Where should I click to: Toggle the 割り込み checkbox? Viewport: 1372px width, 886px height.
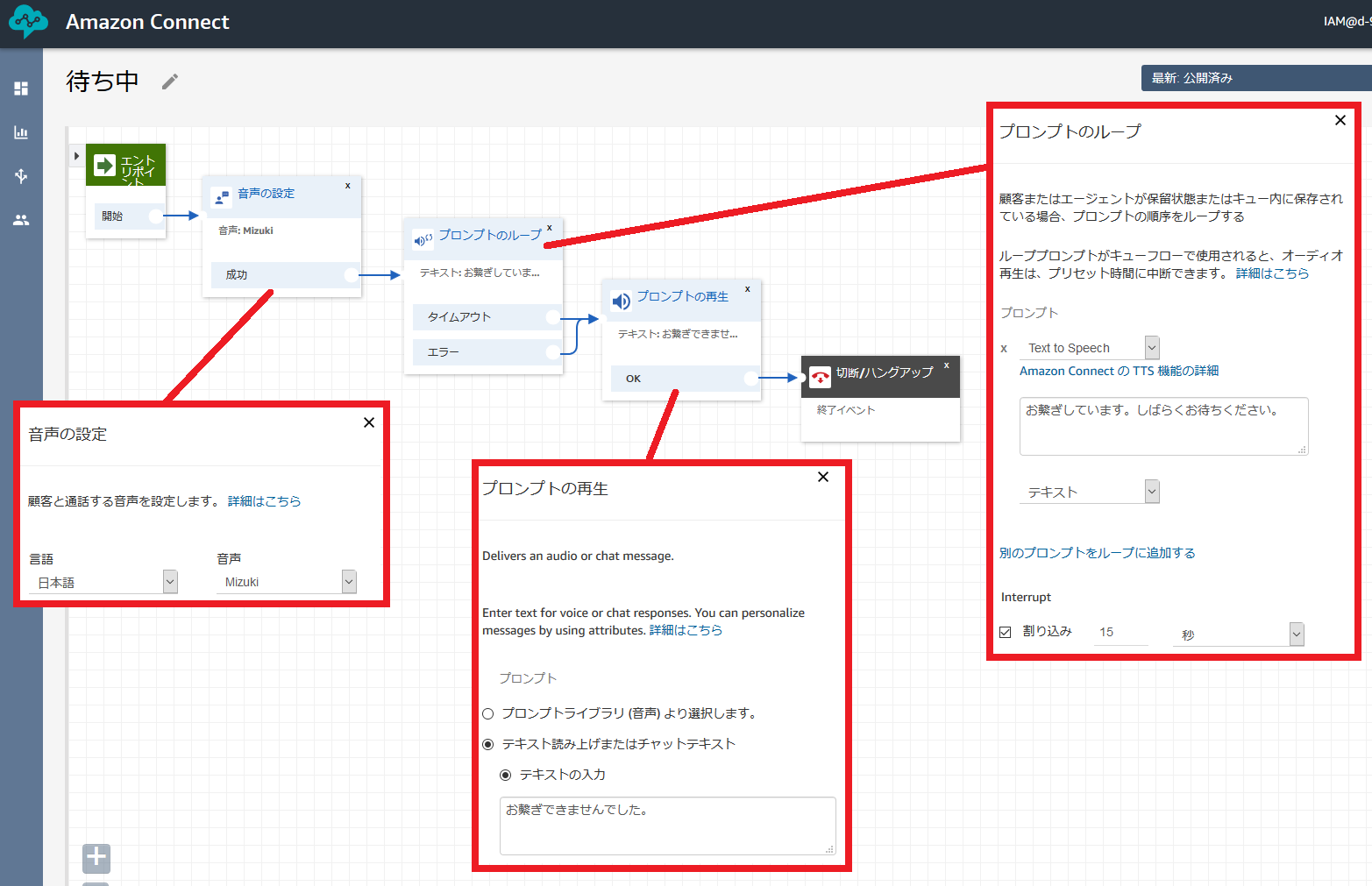click(1006, 632)
